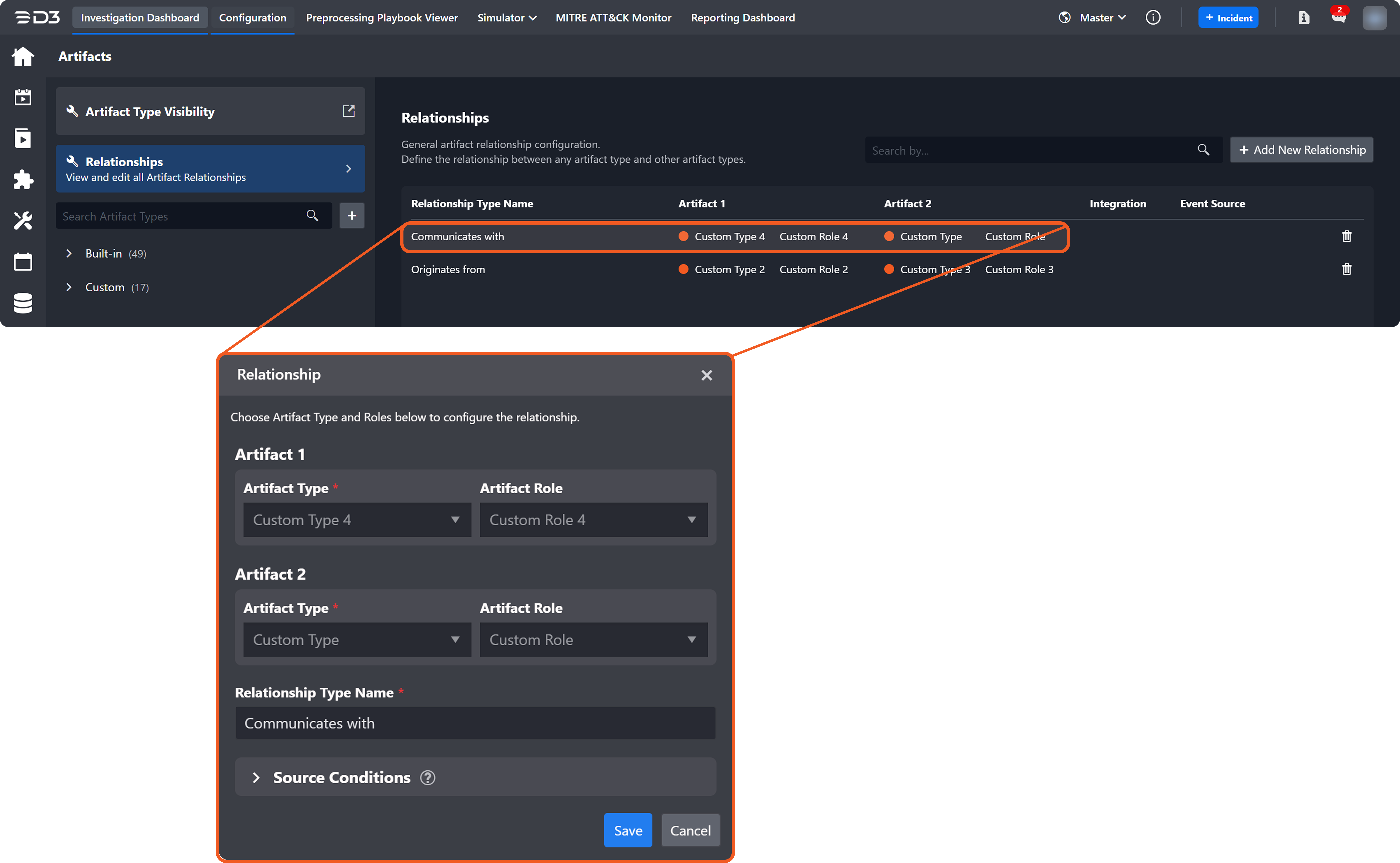This screenshot has height=863, width=1400.
Task: Expand the Custom artifact types group
Action: (x=69, y=287)
